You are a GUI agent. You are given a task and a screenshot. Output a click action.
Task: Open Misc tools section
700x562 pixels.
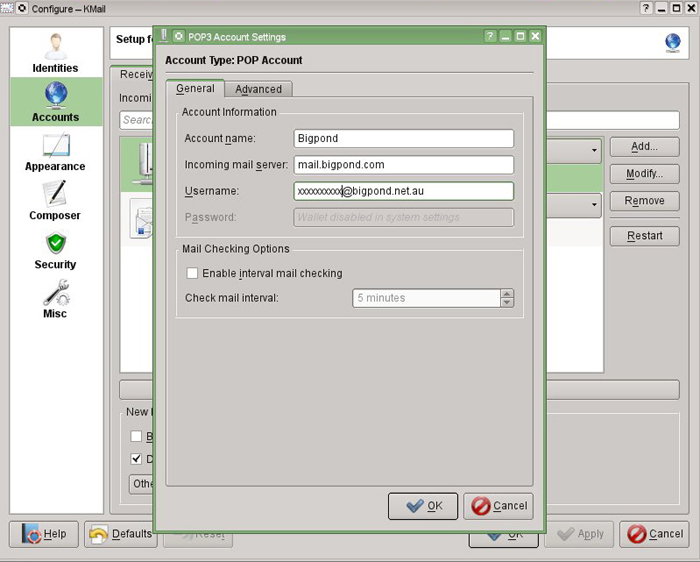[55, 298]
